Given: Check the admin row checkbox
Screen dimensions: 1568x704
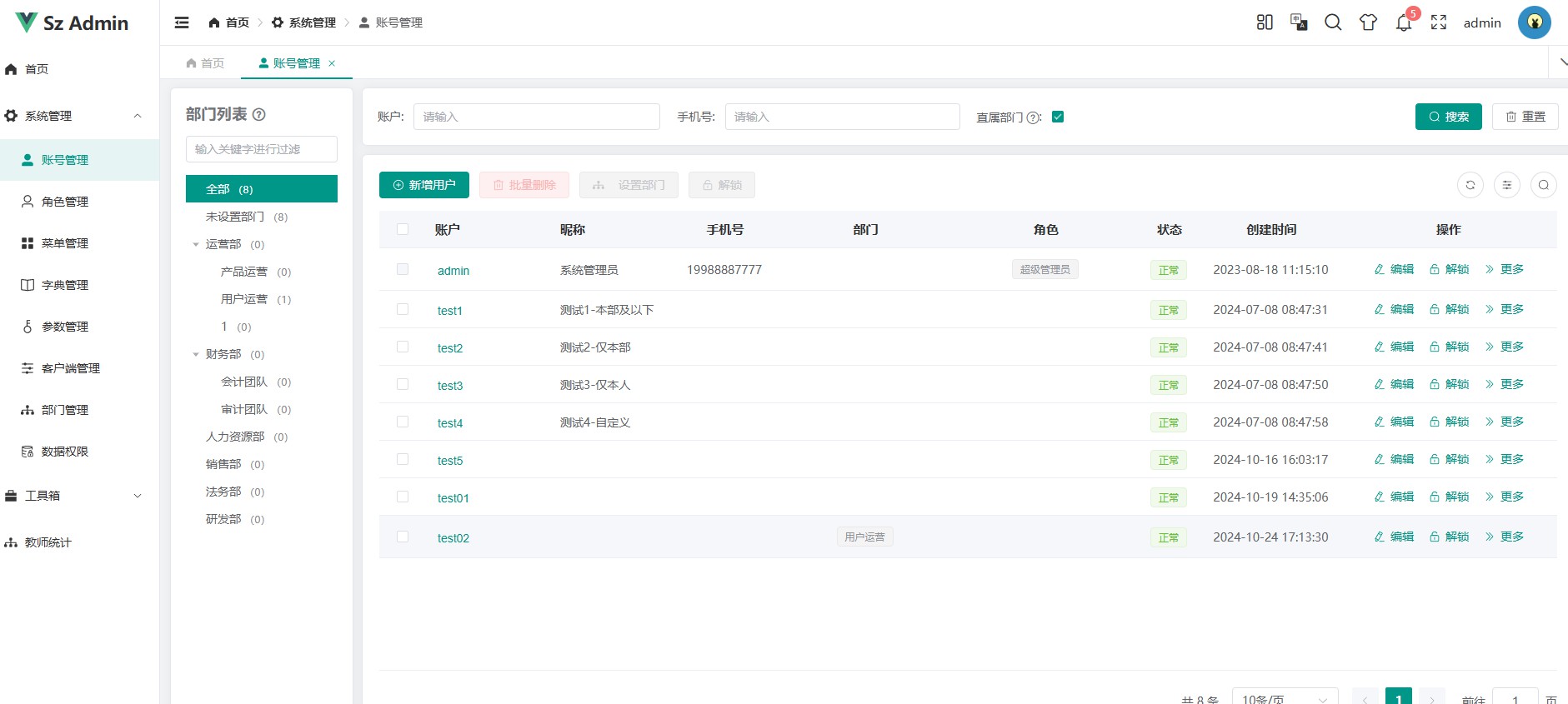Looking at the screenshot, I should click(x=403, y=269).
